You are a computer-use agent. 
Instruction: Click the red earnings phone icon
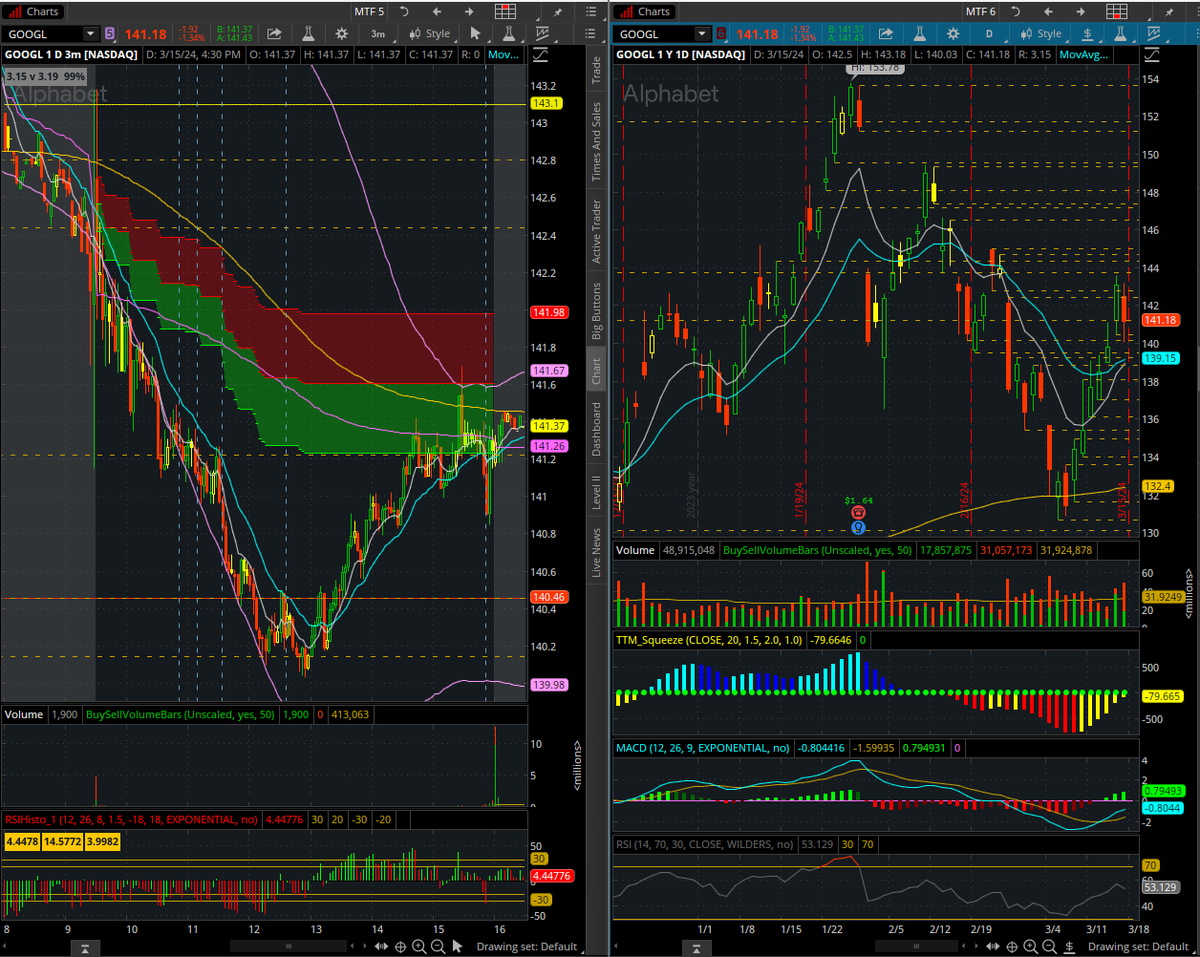[858, 511]
